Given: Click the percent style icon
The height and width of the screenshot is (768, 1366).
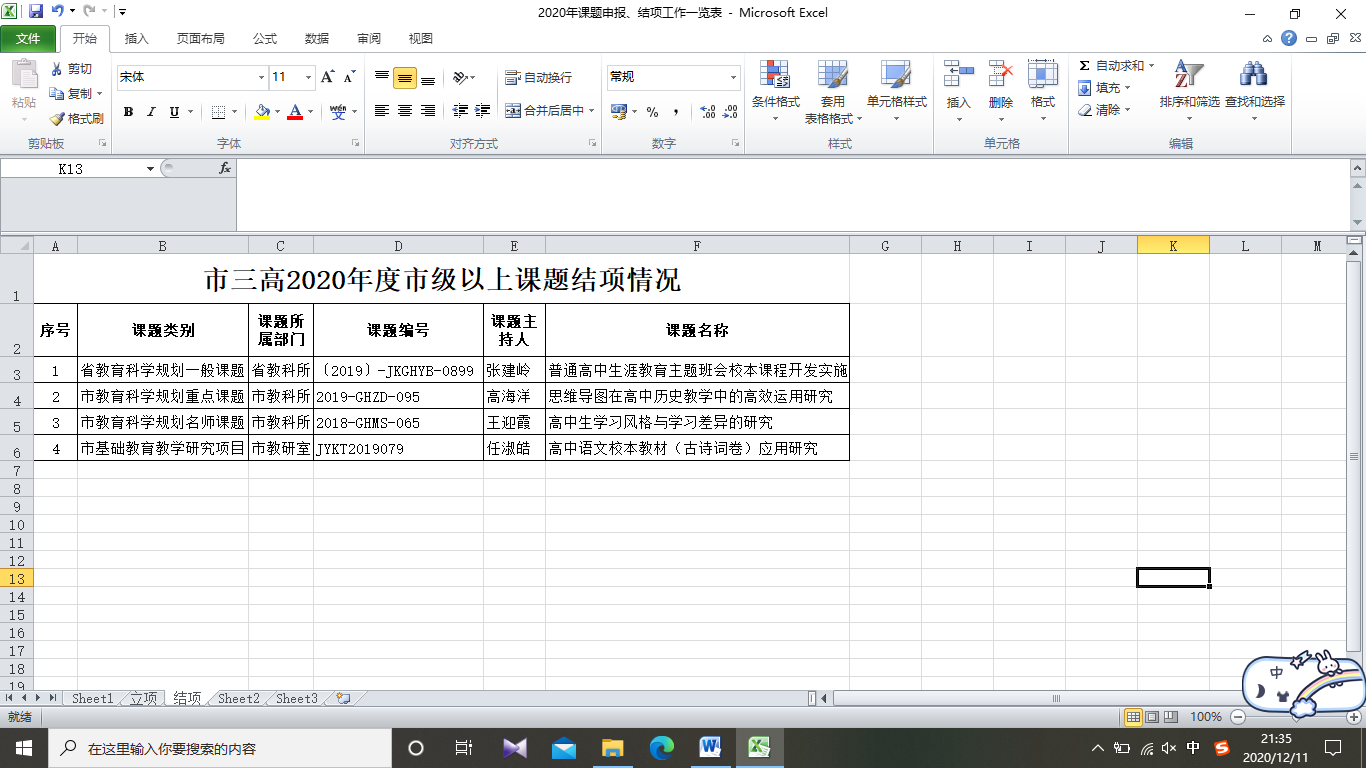Looking at the screenshot, I should tap(652, 112).
